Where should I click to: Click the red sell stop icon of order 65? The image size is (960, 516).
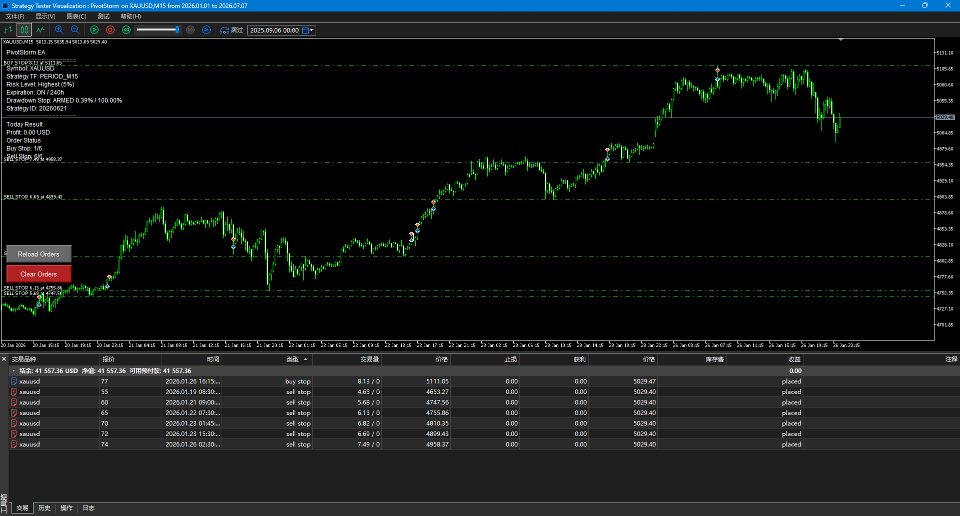14,413
